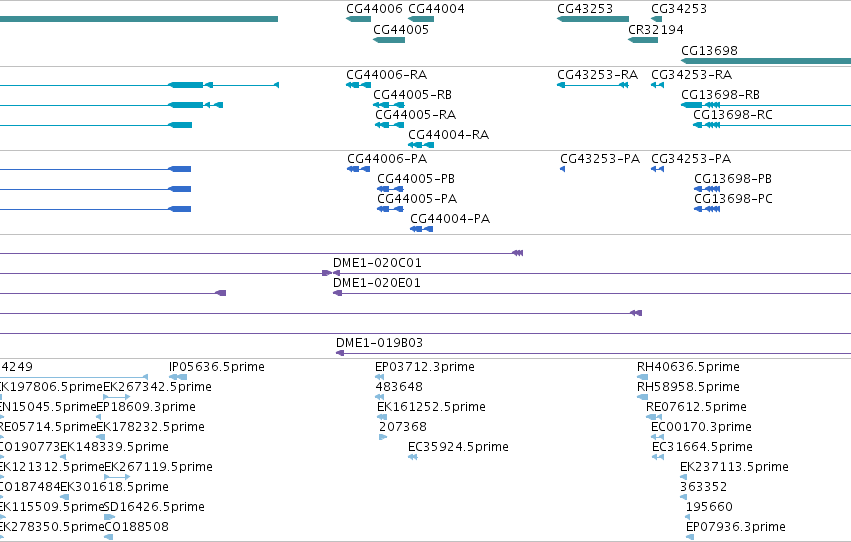
Task: Select the 207368 EST label
Action: click(403, 427)
